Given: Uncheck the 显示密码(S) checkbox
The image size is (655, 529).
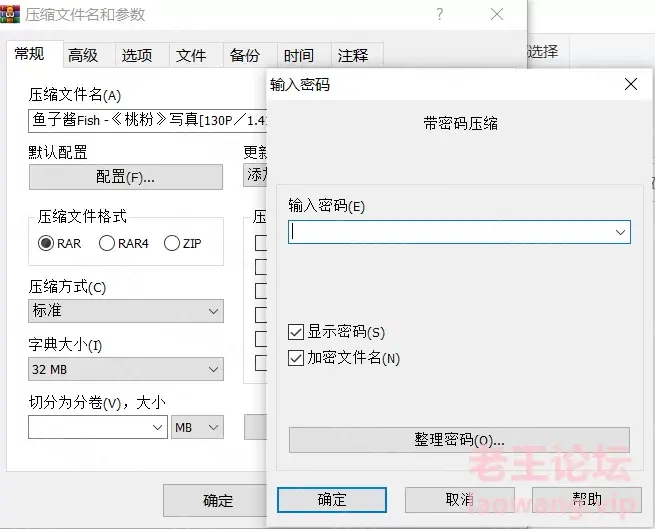Looking at the screenshot, I should click(x=296, y=333).
